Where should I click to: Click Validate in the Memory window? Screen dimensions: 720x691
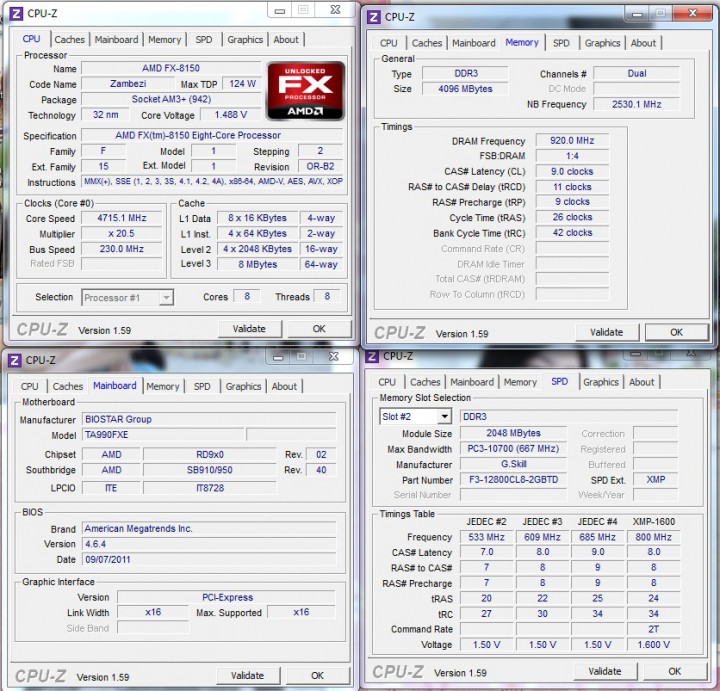pos(607,332)
